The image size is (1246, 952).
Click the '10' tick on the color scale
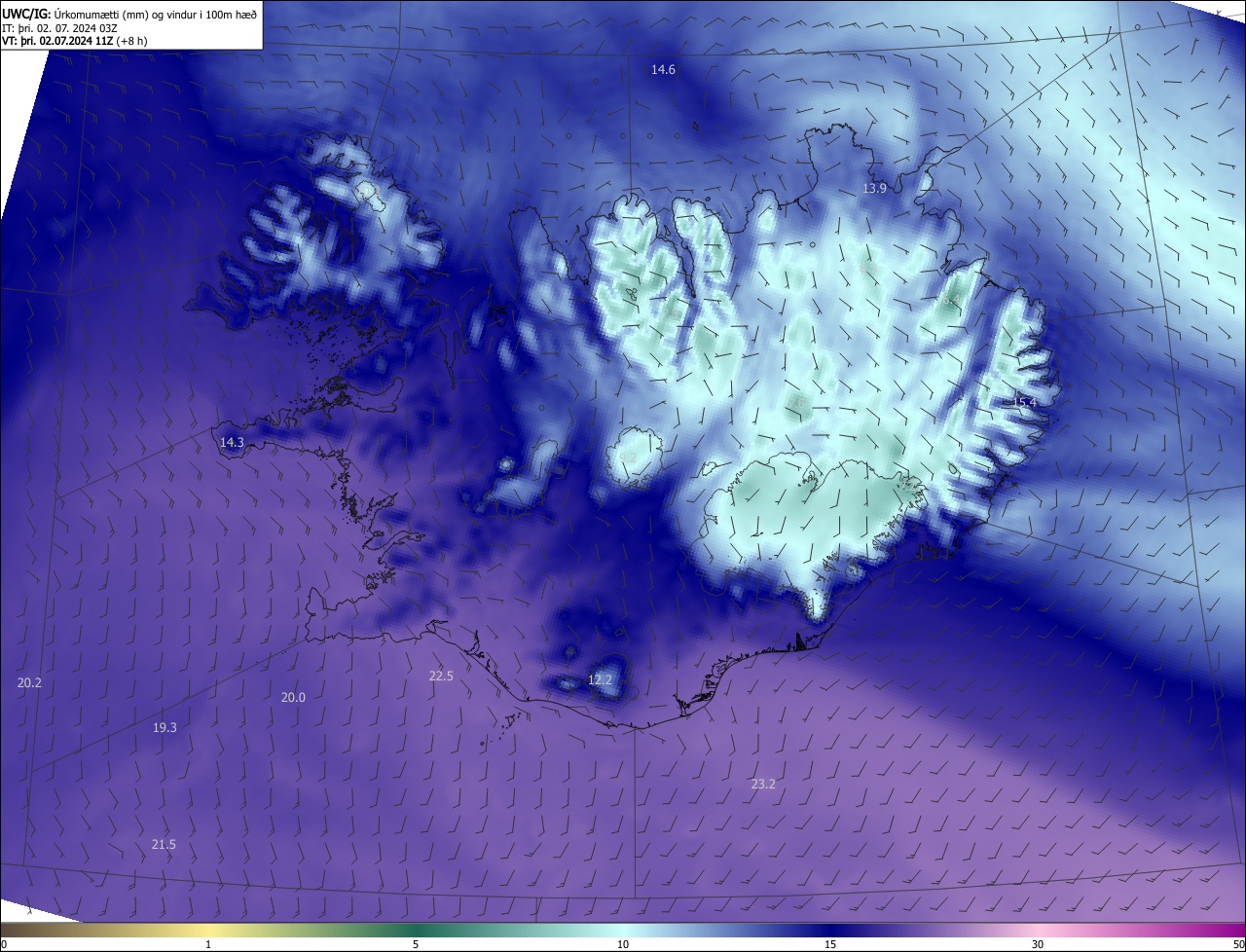[x=623, y=944]
